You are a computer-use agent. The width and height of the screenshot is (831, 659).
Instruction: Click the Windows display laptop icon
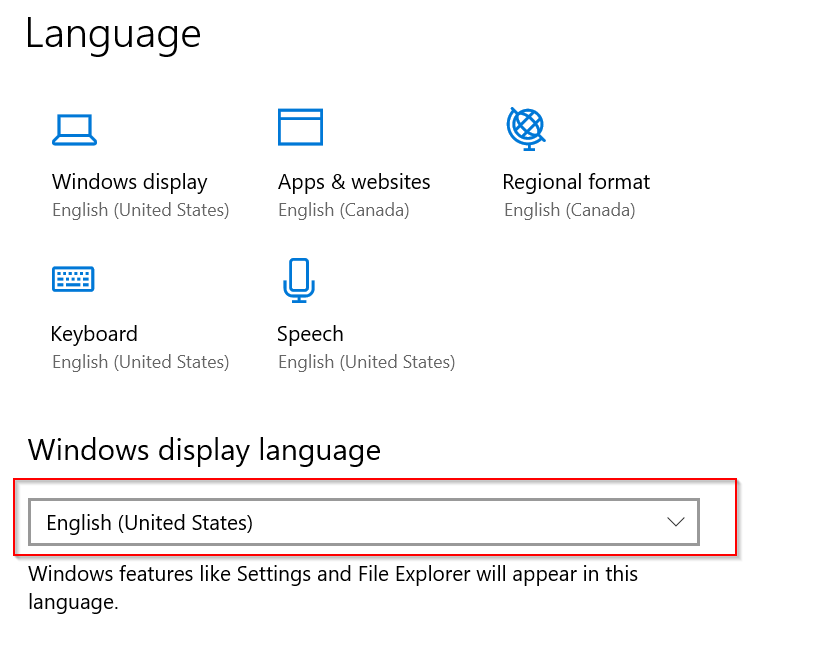tap(73, 129)
